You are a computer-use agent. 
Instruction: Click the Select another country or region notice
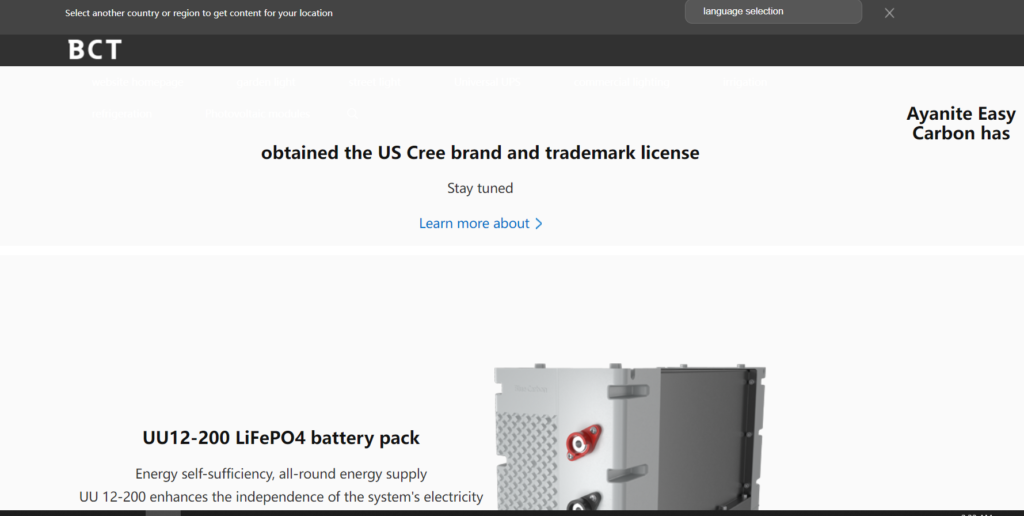[199, 13]
